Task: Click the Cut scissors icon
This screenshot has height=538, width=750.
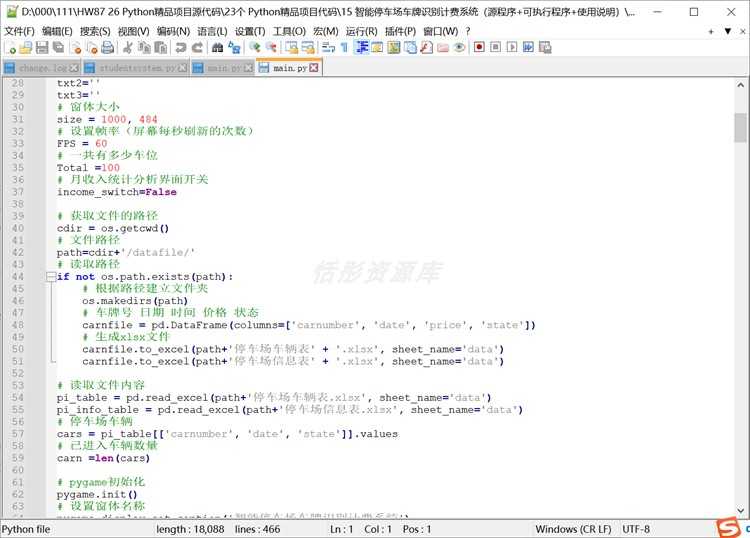Action: tap(127, 47)
